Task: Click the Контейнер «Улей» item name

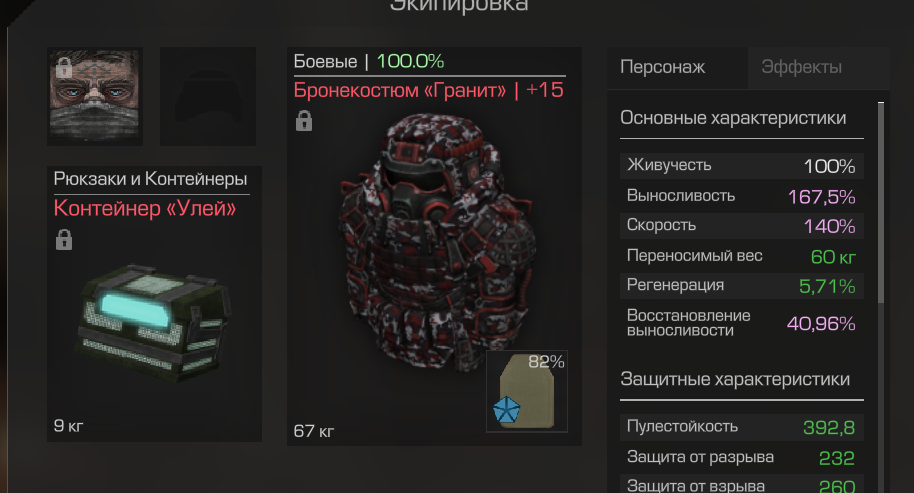Action: tap(145, 208)
